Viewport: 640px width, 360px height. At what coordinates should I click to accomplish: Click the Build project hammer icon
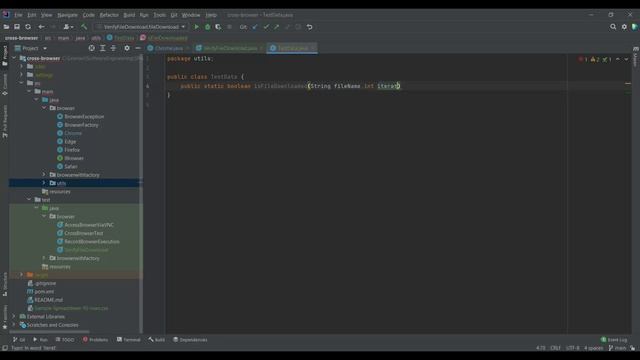84,27
